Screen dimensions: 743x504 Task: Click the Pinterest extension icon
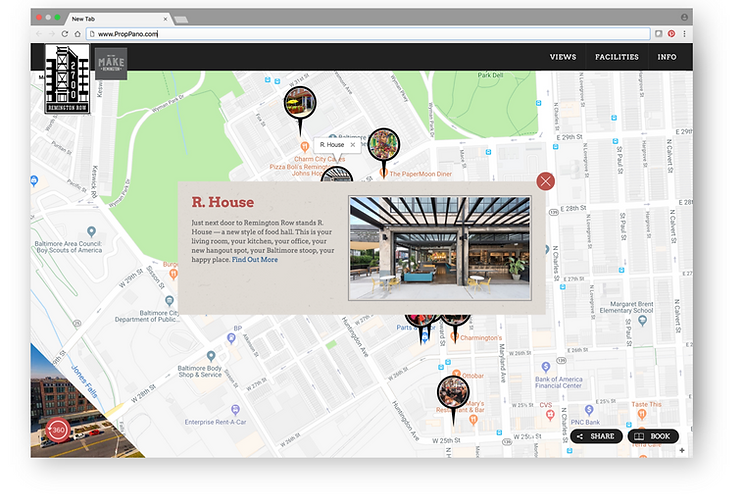tap(671, 34)
